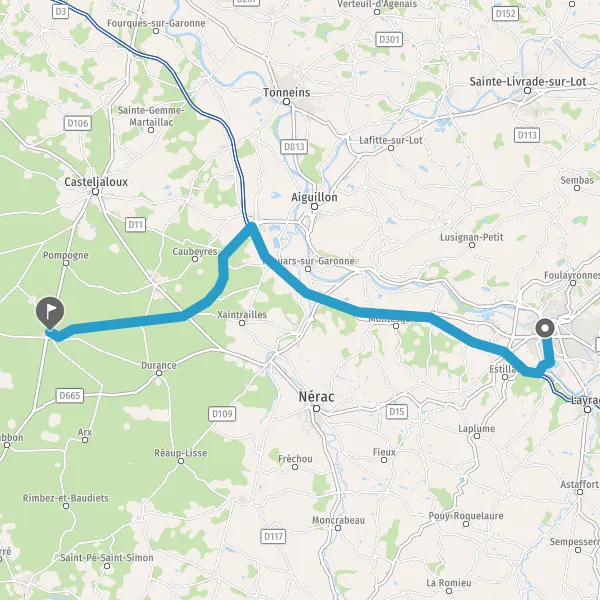The image size is (600, 600).
Task: Click the destination flag marker pin
Action: (x=50, y=313)
